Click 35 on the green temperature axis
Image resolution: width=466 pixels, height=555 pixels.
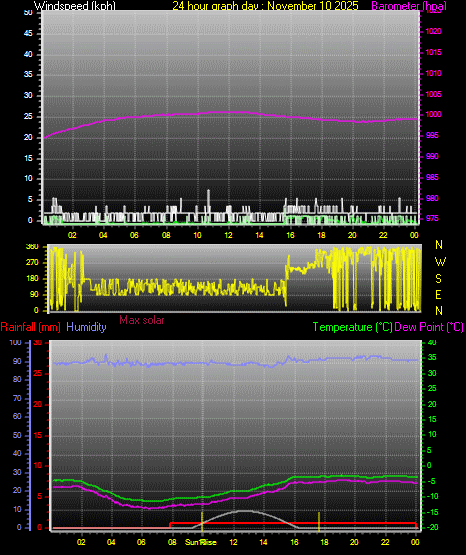coord(432,357)
